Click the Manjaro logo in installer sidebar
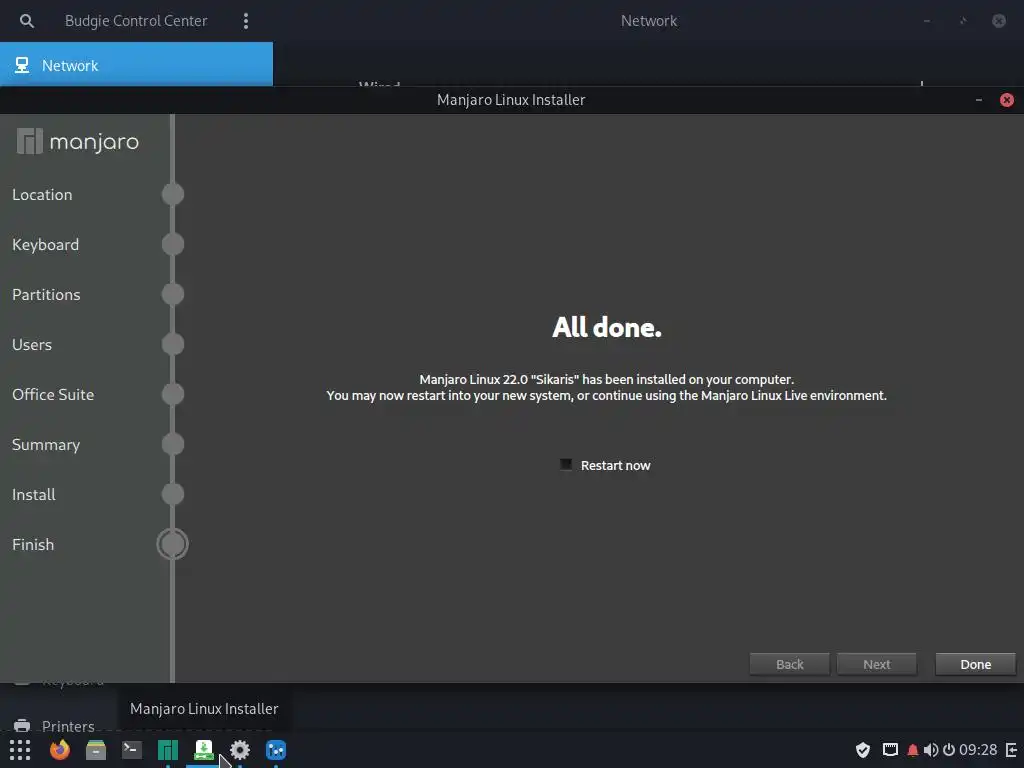 (x=78, y=141)
